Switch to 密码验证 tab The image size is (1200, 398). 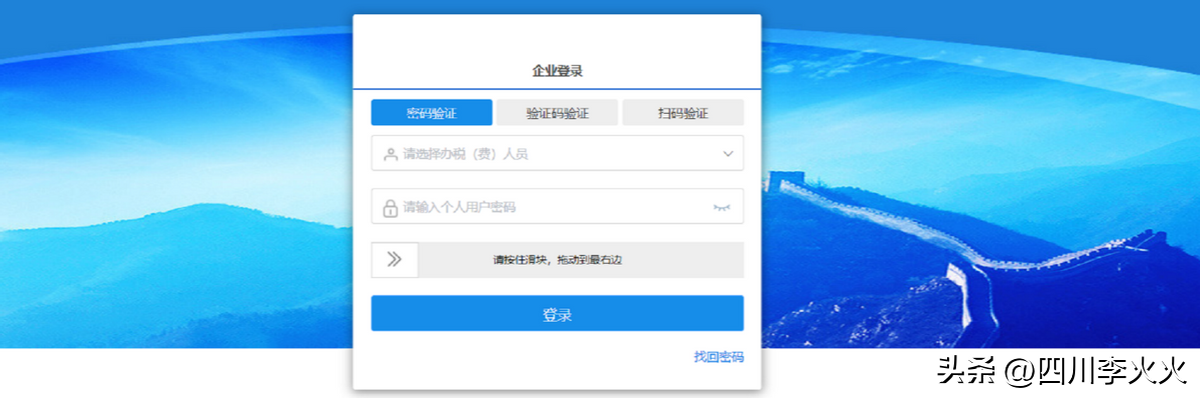431,113
